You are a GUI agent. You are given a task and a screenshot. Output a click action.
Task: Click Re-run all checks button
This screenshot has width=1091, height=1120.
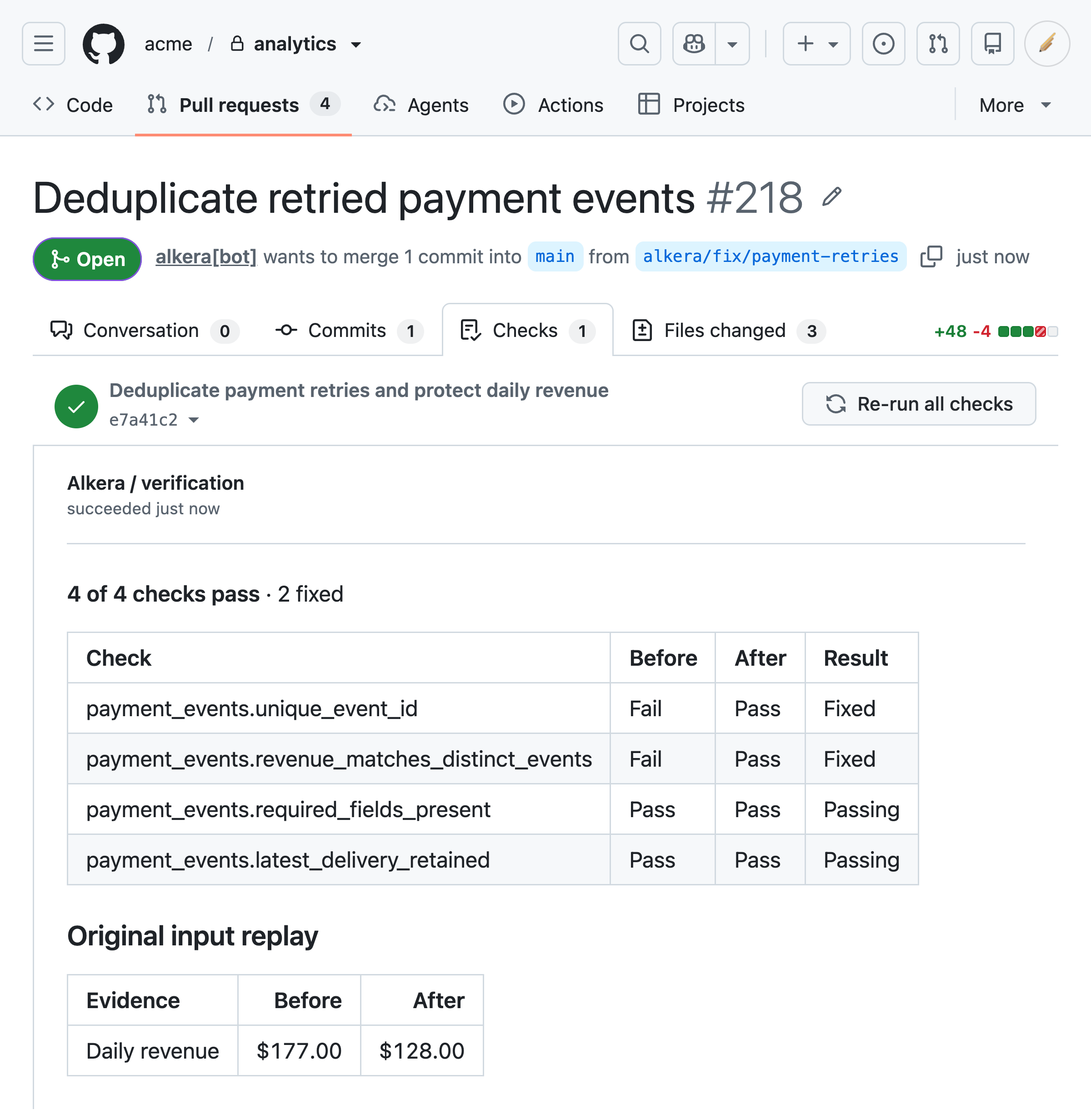[919, 404]
